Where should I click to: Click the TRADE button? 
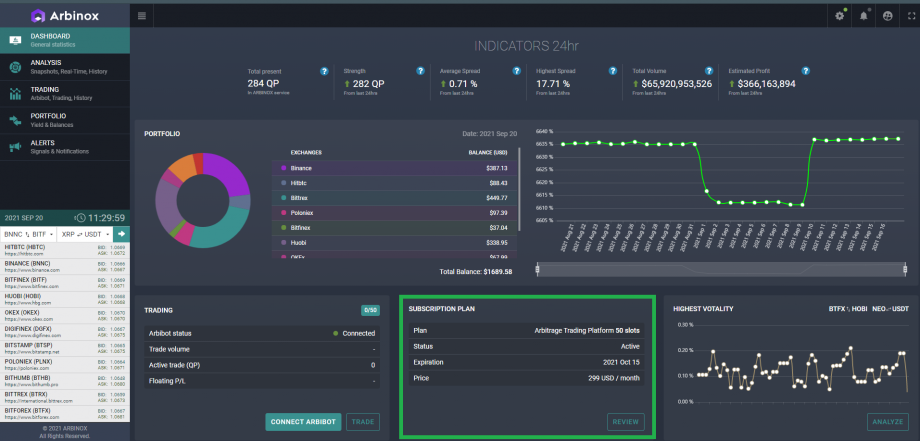(x=363, y=422)
